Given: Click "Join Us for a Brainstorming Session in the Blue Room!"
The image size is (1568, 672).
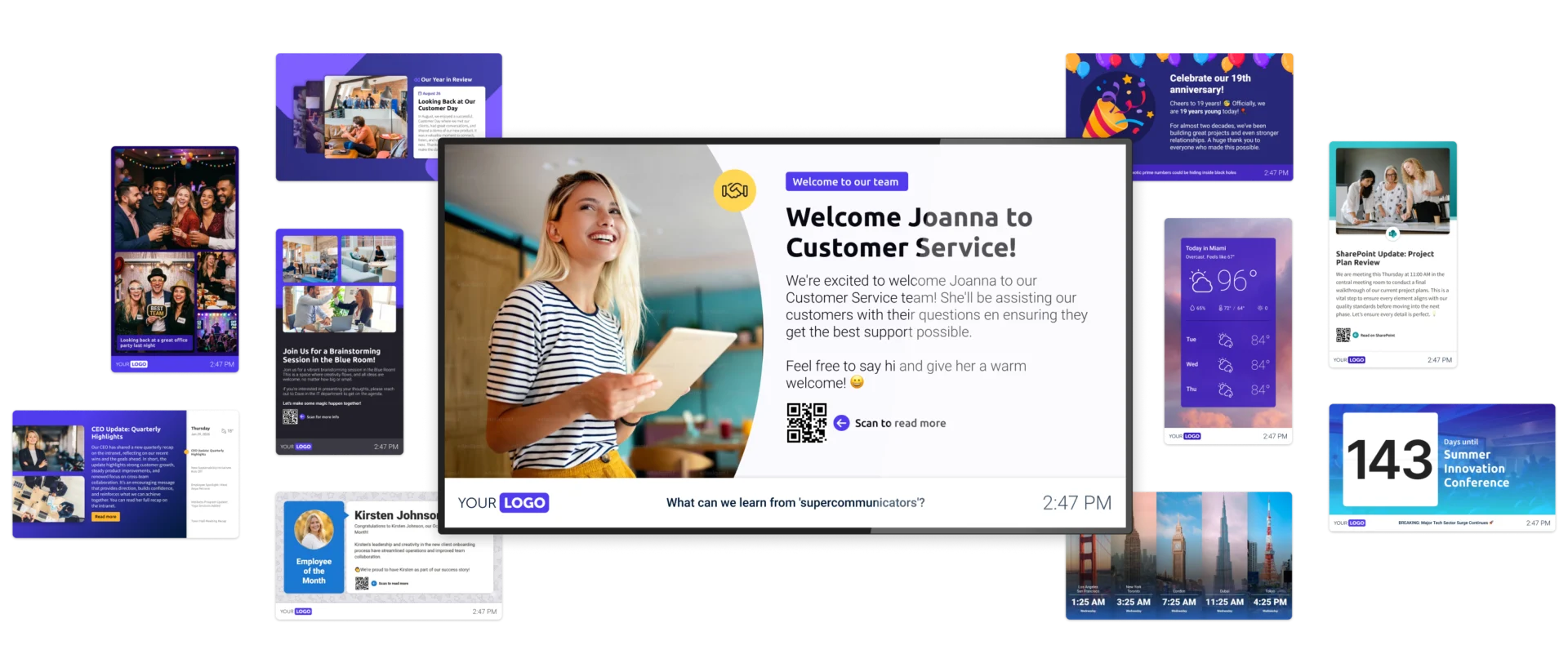Looking at the screenshot, I should point(332,355).
